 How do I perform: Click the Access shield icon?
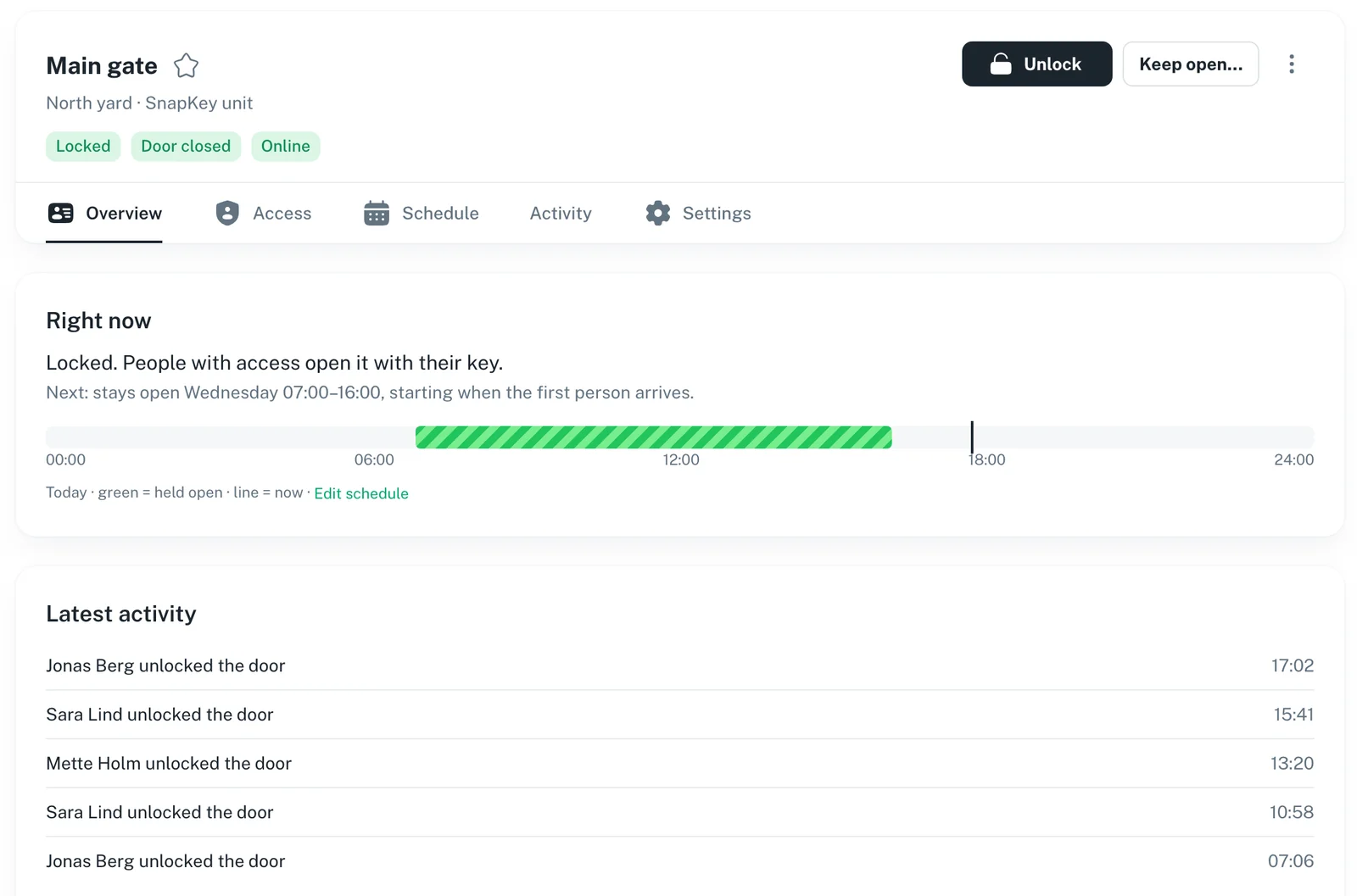pyautogui.click(x=227, y=213)
